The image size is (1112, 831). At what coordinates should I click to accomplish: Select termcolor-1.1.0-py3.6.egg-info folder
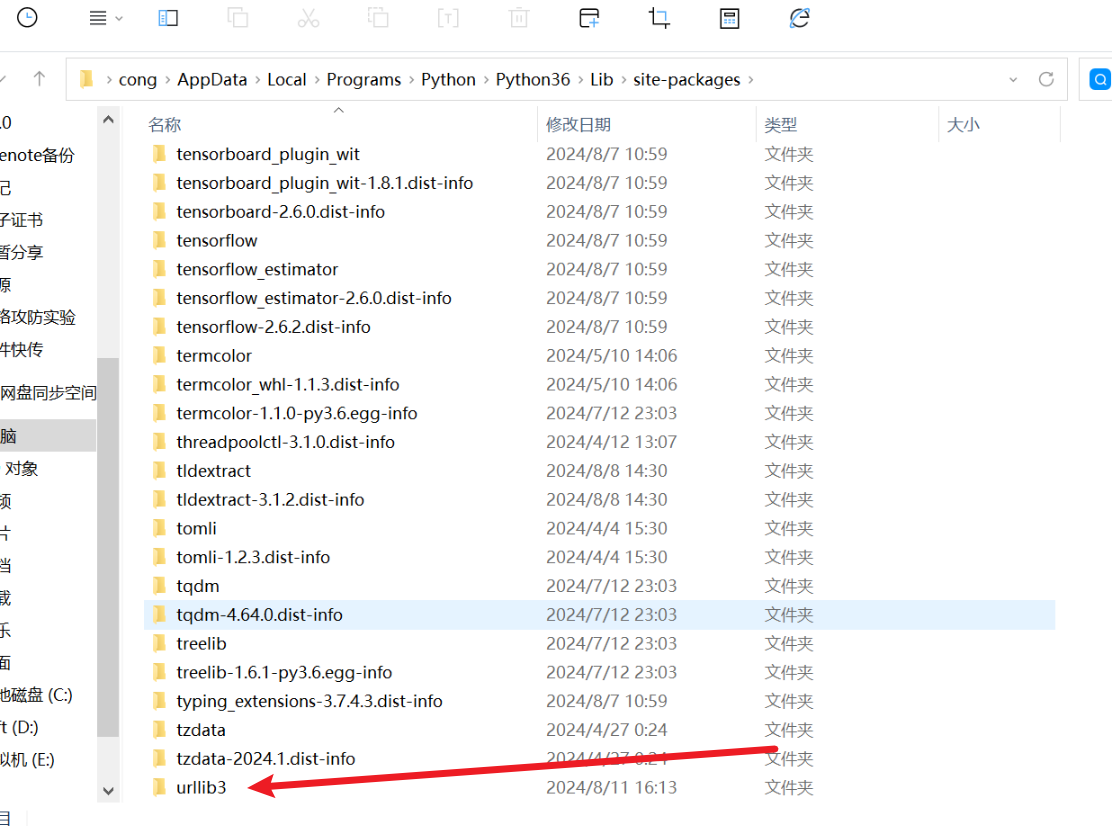[x=297, y=413]
